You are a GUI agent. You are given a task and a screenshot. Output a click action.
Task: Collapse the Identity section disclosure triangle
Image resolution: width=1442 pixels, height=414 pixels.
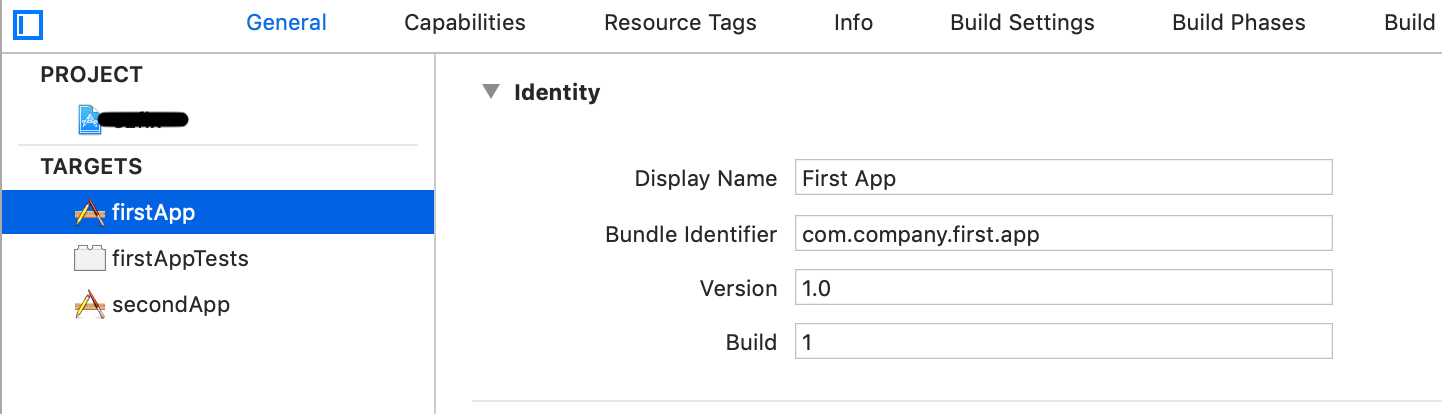490,92
